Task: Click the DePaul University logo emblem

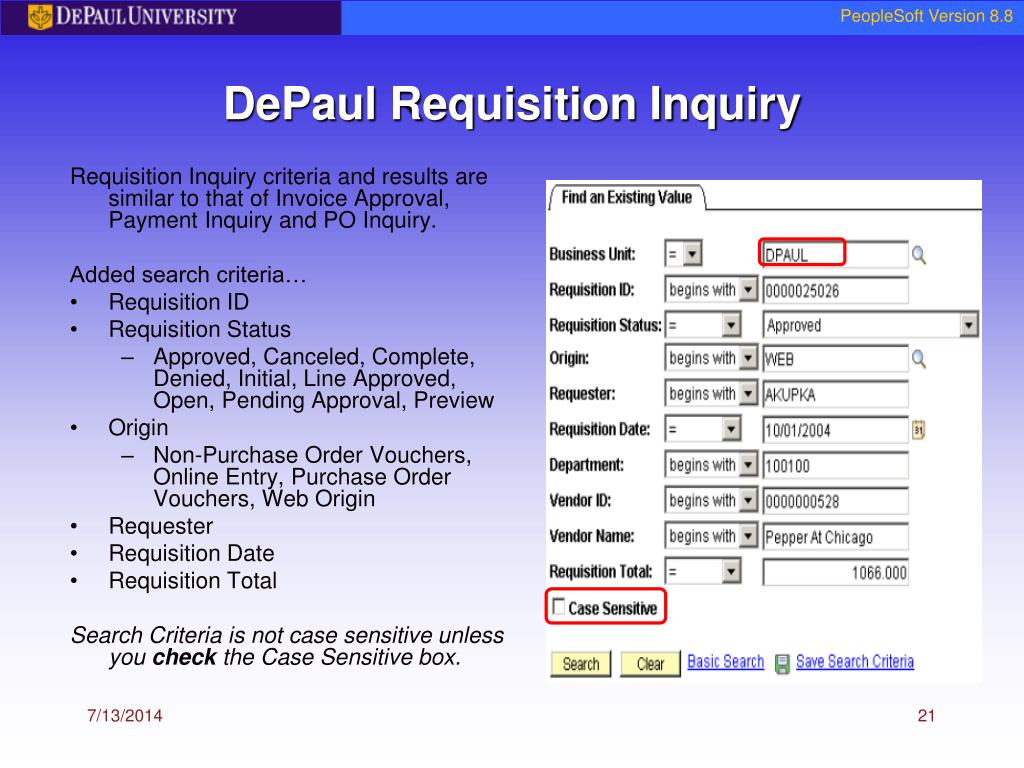Action: click(40, 17)
